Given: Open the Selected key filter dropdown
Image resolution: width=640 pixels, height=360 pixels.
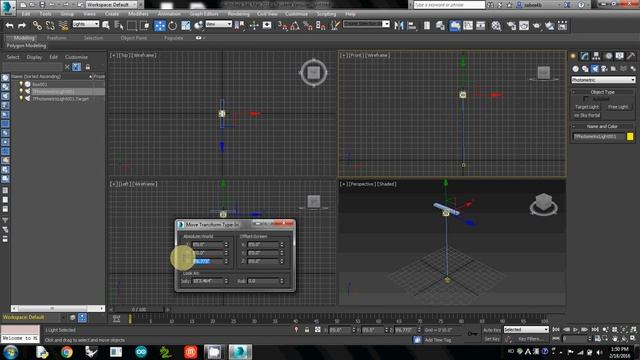Looking at the screenshot, I should (526, 329).
